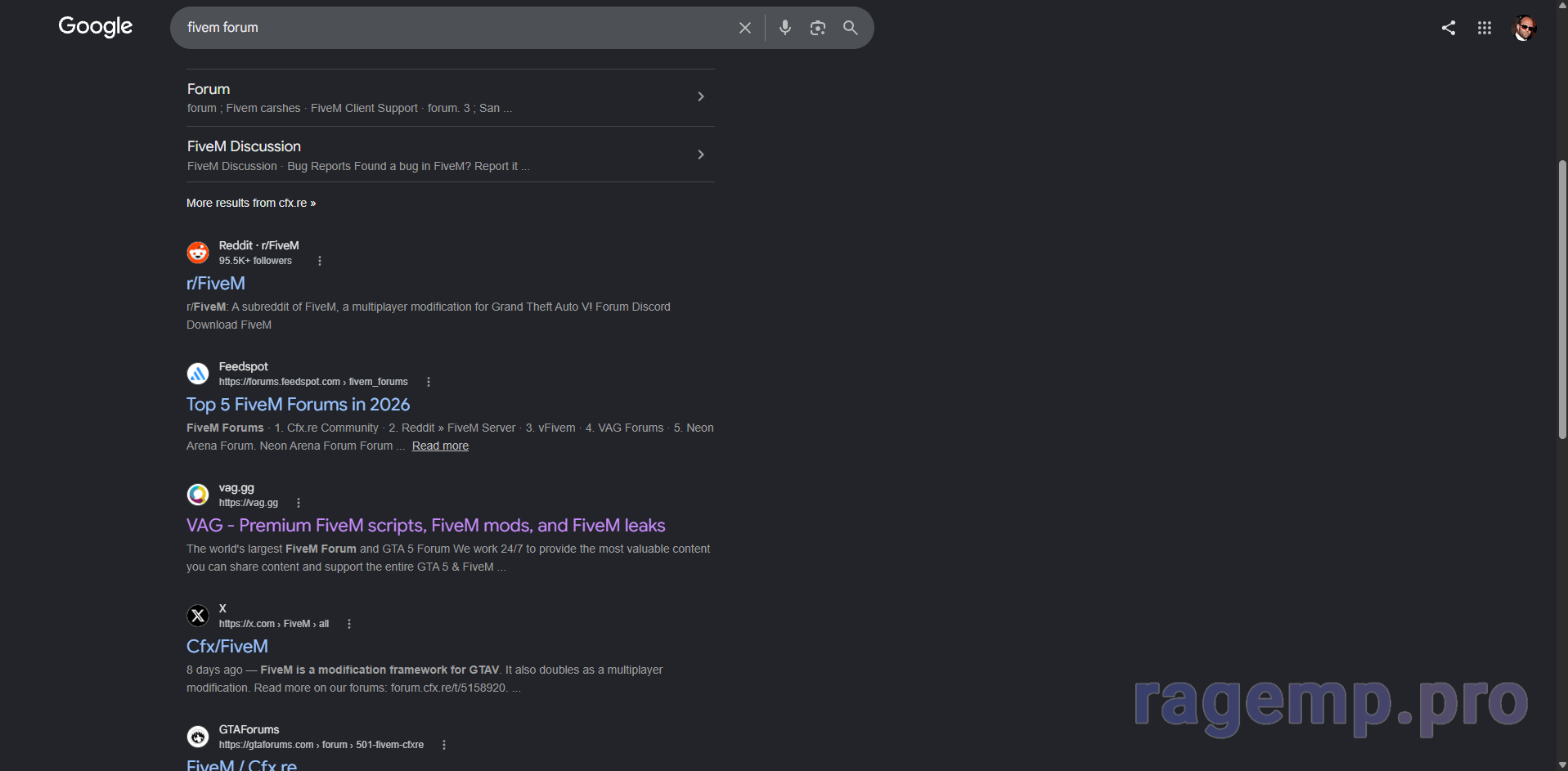Open the r/FiveM result title

(x=216, y=283)
